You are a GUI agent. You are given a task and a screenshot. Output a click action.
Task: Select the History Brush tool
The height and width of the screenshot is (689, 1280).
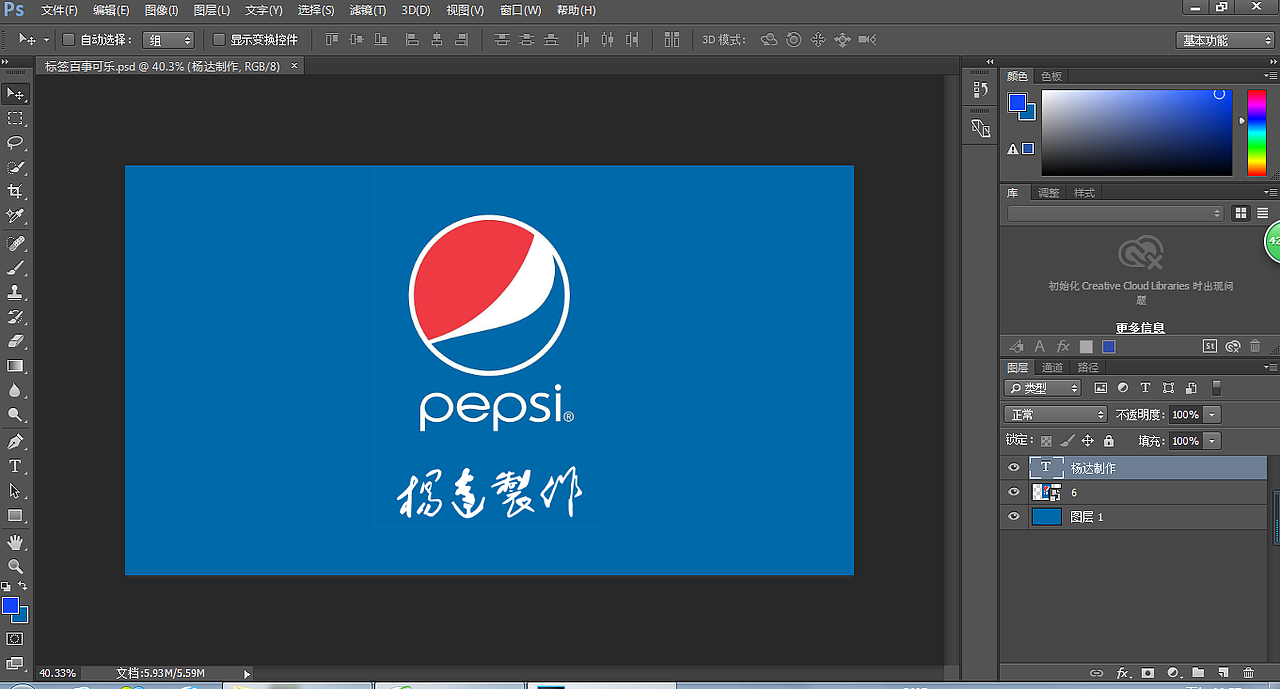pyautogui.click(x=15, y=317)
